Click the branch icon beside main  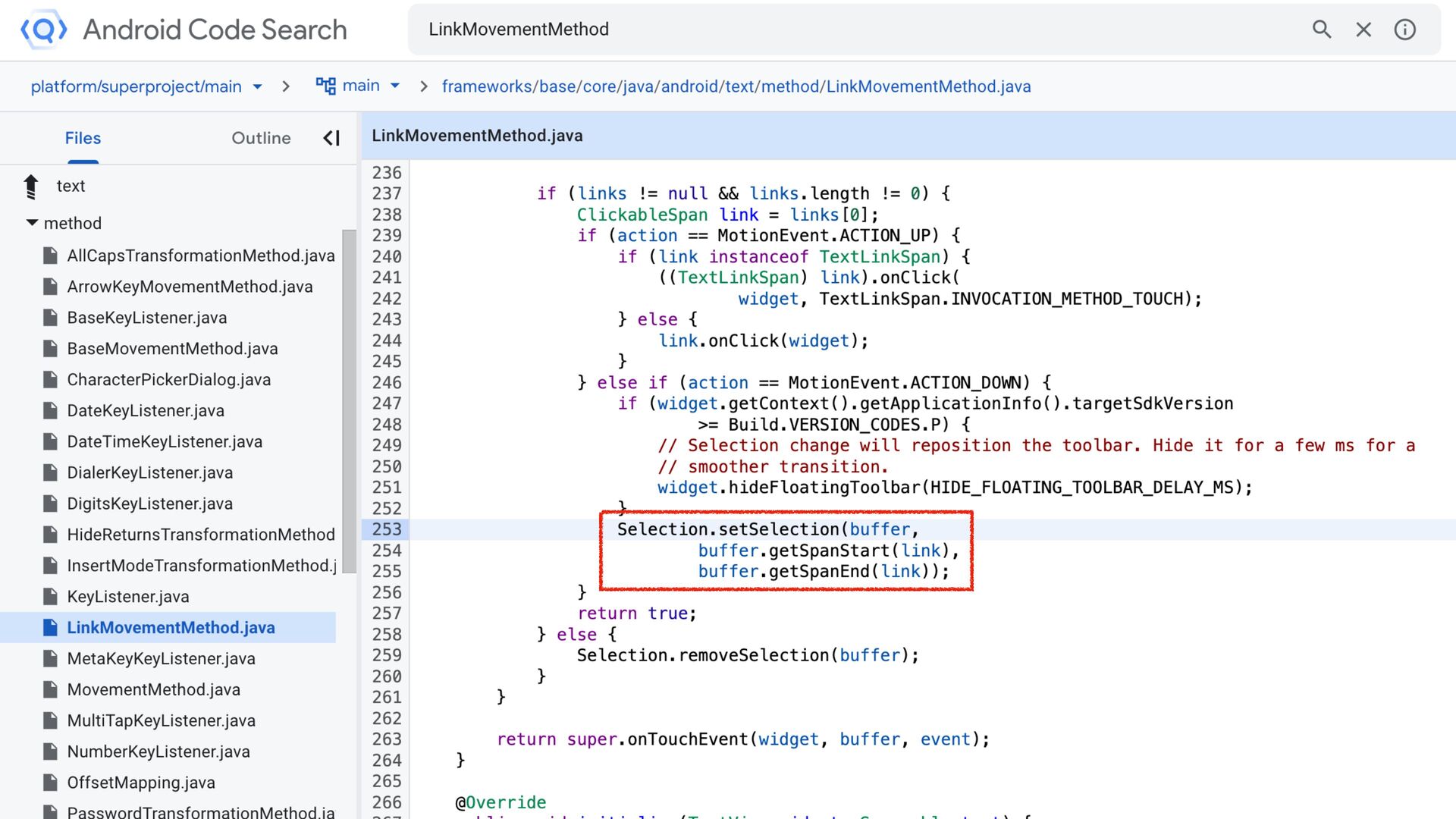[325, 86]
